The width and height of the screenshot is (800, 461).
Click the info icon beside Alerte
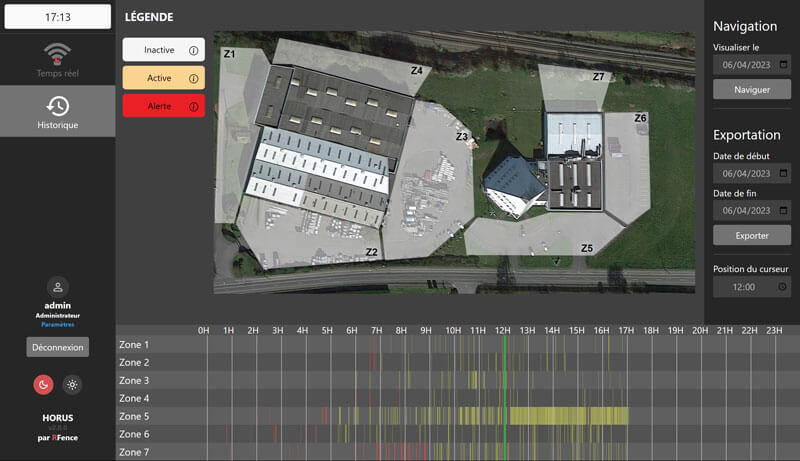(194, 106)
